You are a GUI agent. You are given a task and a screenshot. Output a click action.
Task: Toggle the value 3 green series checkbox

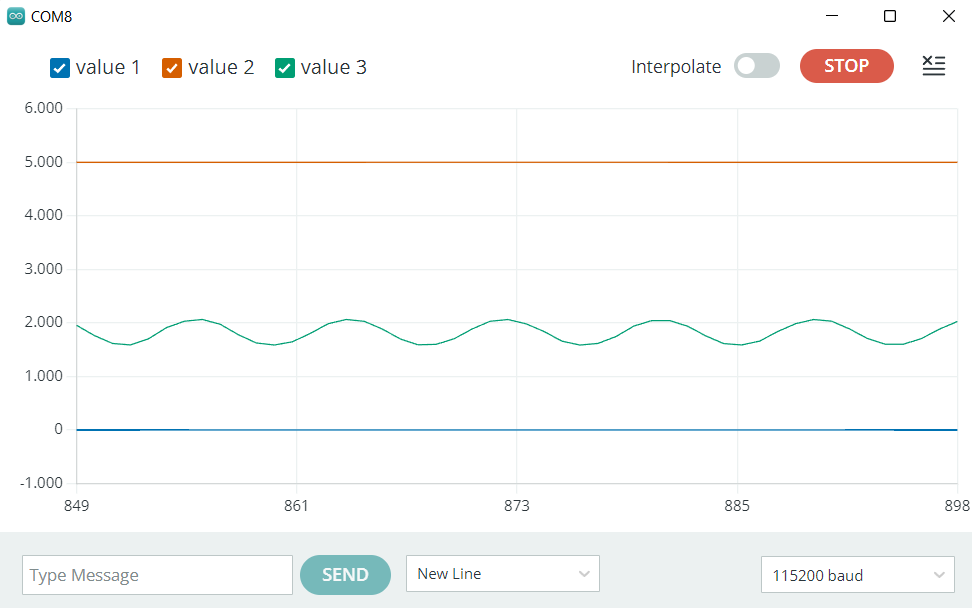[x=285, y=68]
